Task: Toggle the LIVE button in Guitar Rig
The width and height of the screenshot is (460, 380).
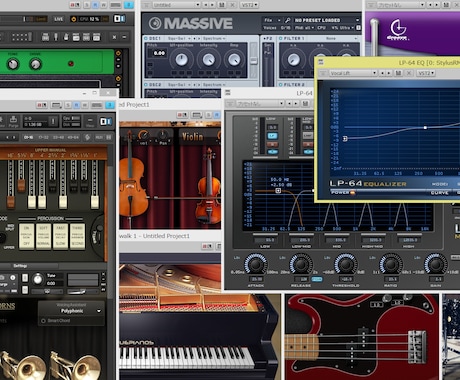Action: (59, 19)
